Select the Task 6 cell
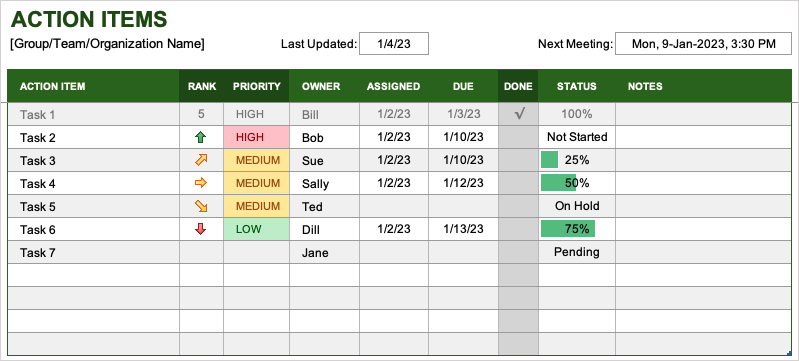799x361 pixels. 93,229
